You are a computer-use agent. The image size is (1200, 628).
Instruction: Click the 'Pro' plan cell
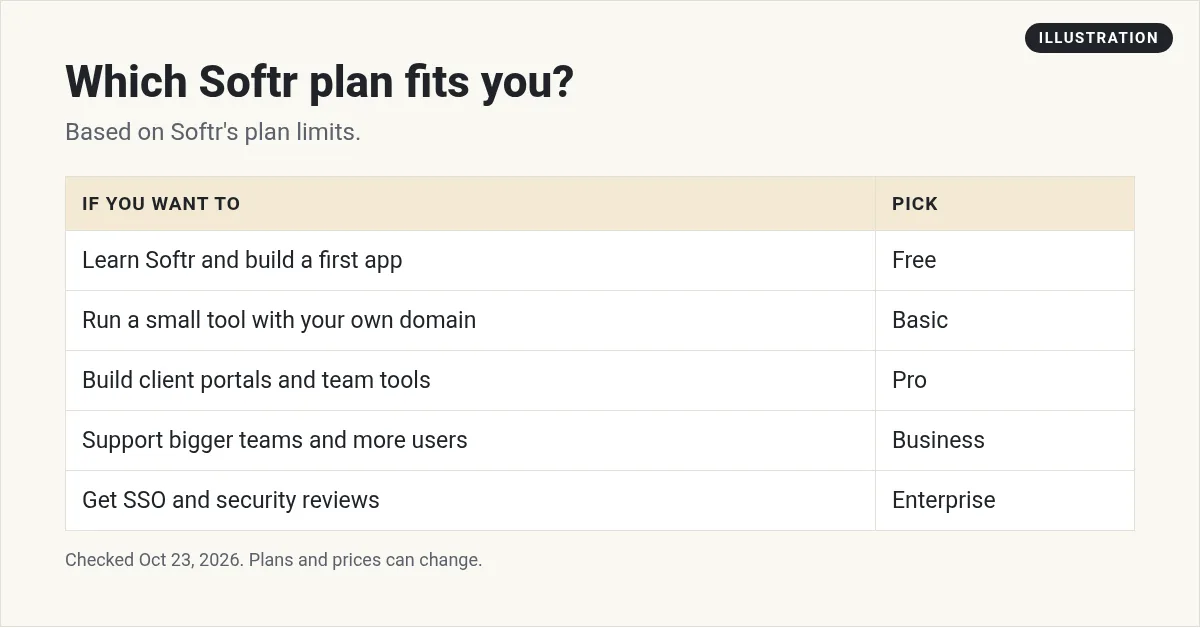tap(1005, 381)
